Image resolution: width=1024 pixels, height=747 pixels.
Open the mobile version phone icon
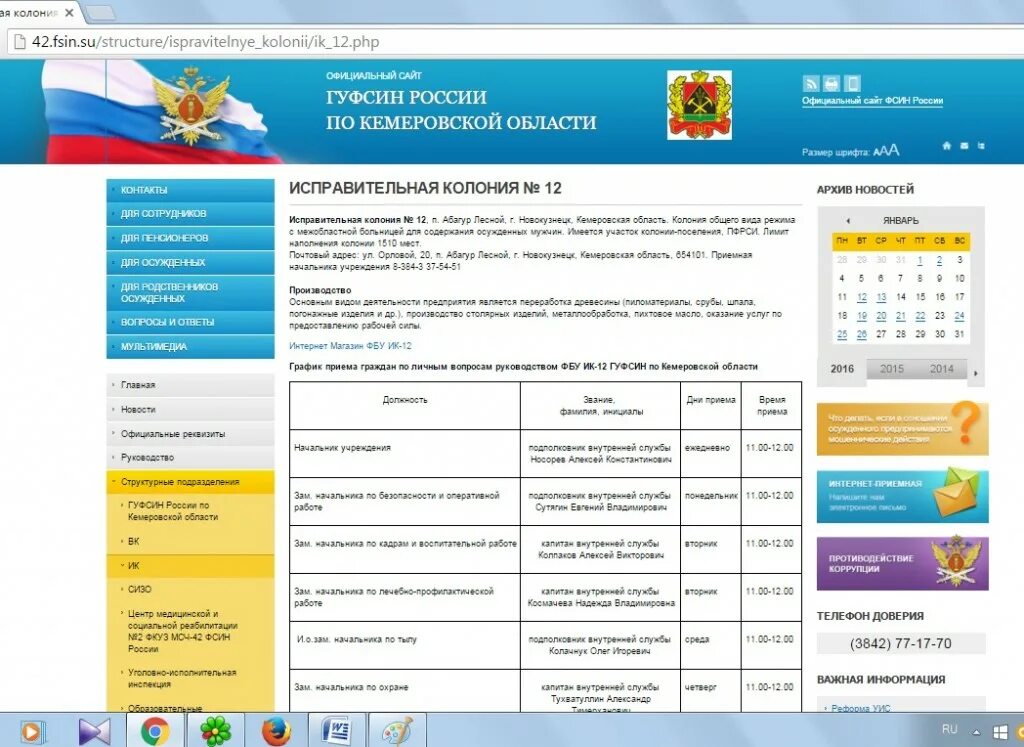pos(852,84)
